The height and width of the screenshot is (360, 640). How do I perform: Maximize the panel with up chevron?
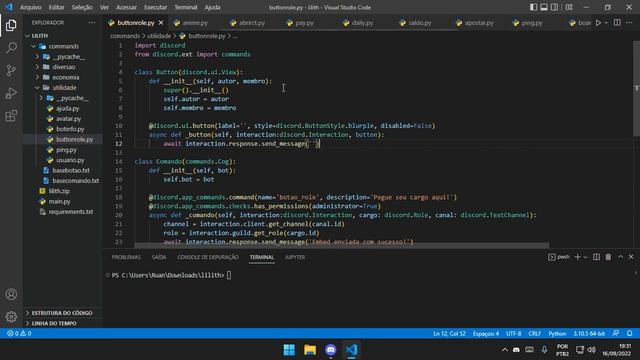click(620, 257)
